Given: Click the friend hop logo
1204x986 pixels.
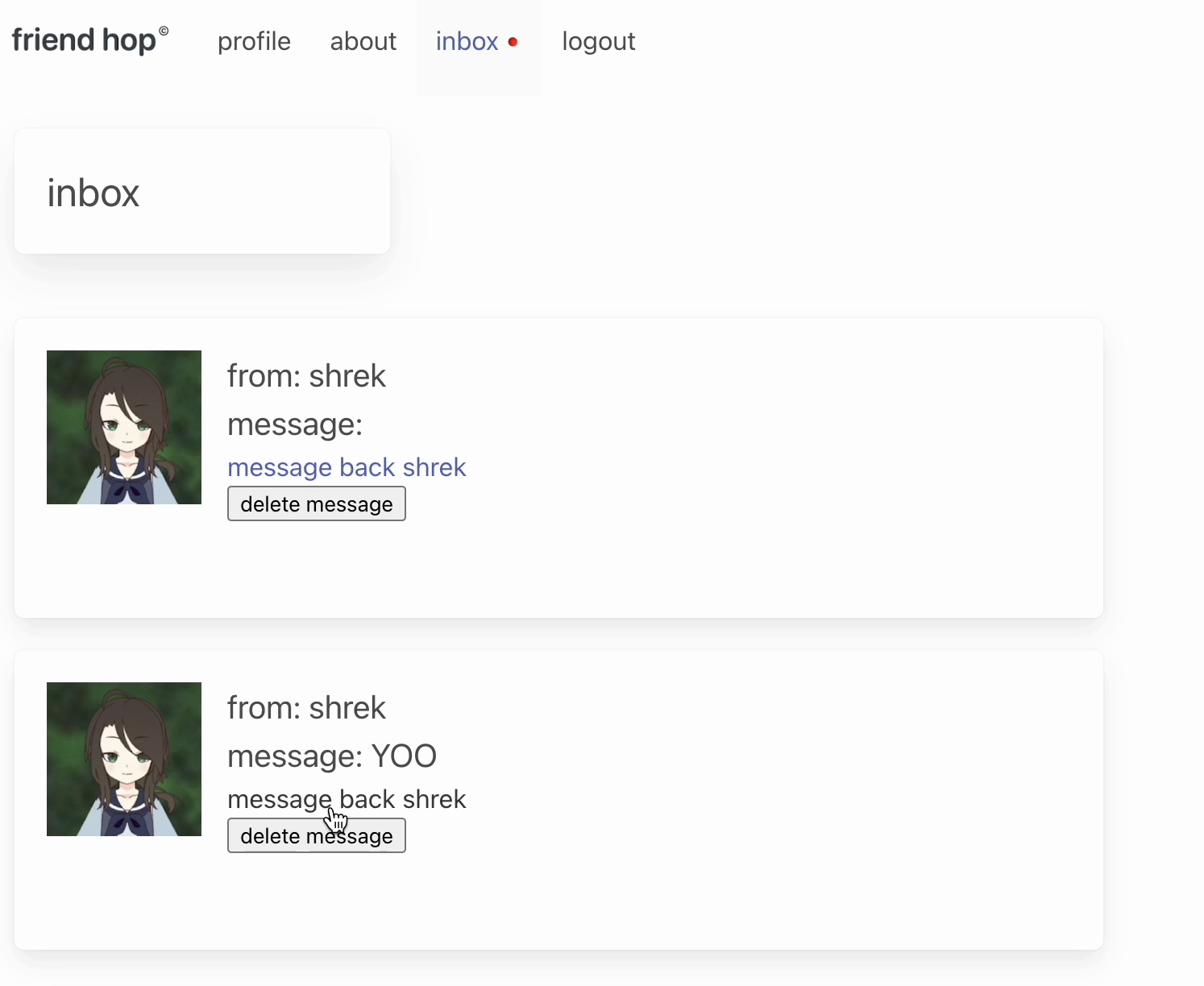Looking at the screenshot, I should click(84, 40).
